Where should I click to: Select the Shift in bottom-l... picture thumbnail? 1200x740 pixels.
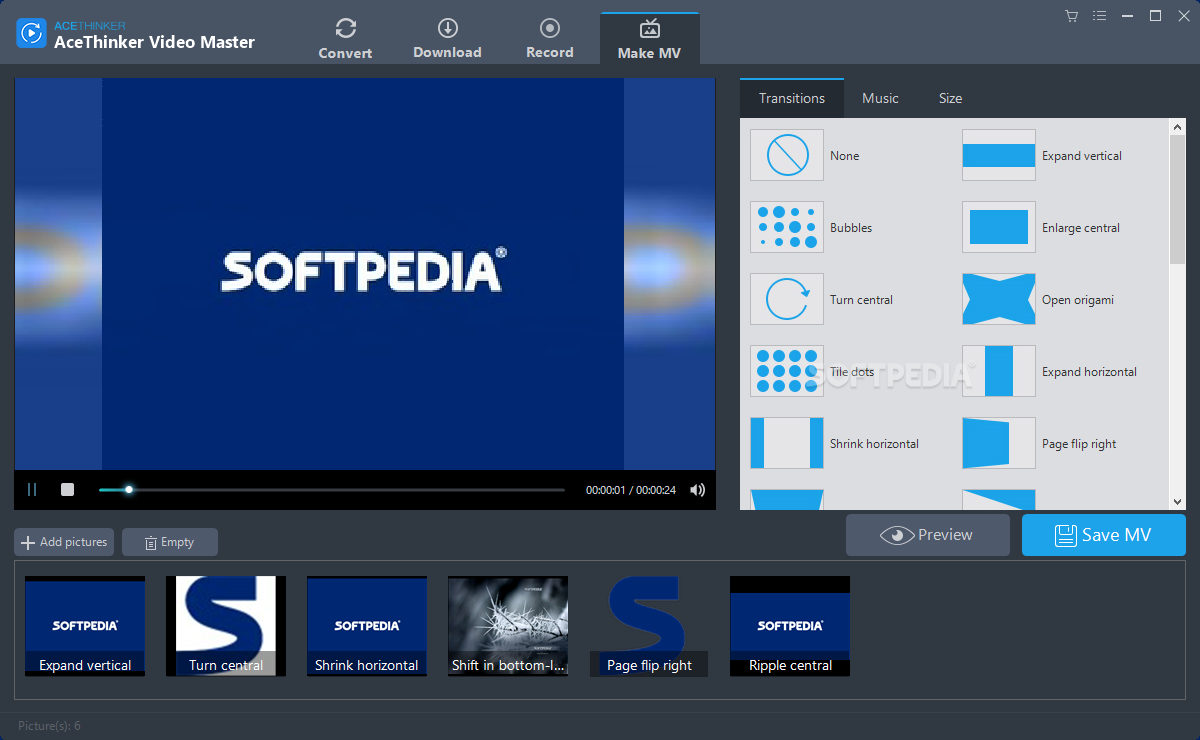tap(508, 626)
